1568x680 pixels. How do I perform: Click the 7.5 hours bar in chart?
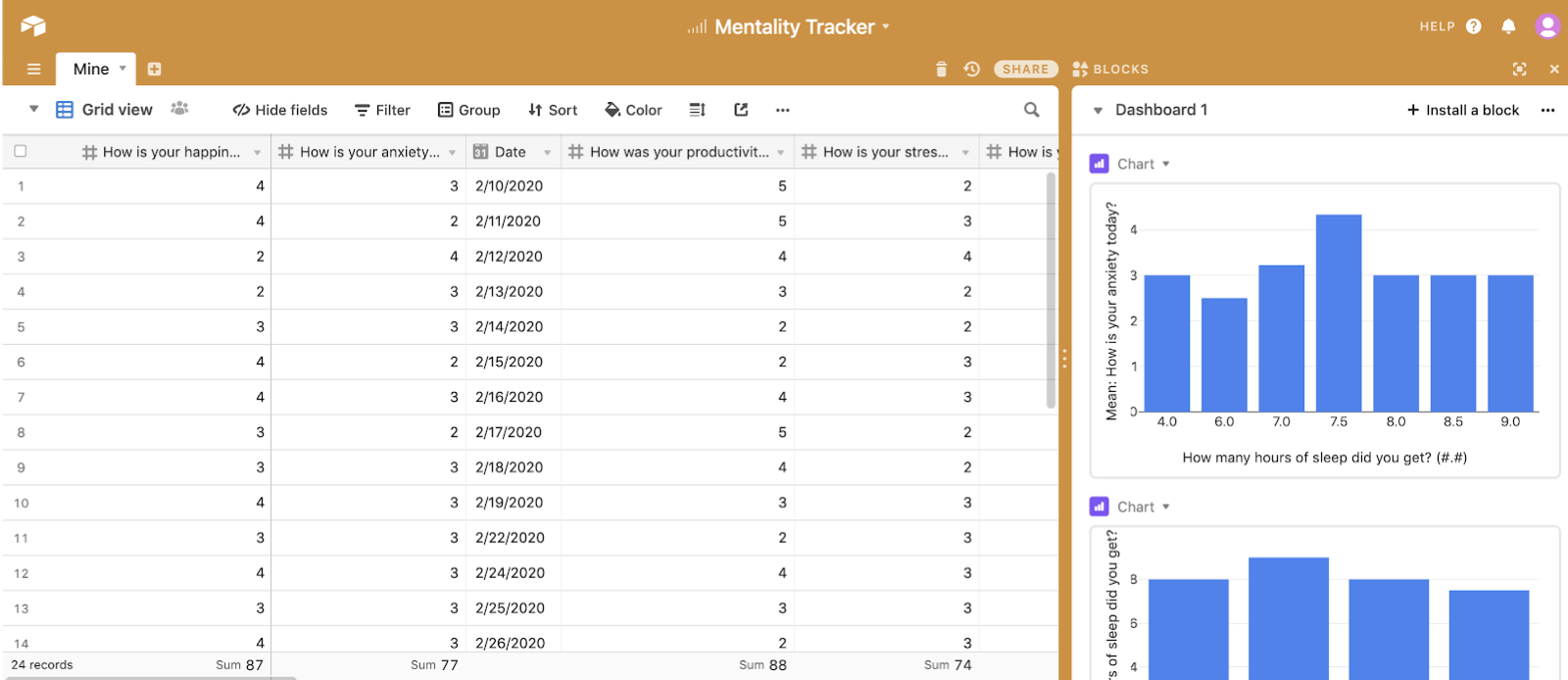(x=1339, y=313)
